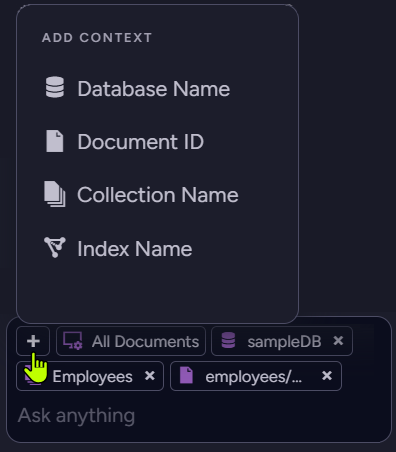396x452 pixels.
Task: Select Document ID menu entry
Action: pos(124,142)
